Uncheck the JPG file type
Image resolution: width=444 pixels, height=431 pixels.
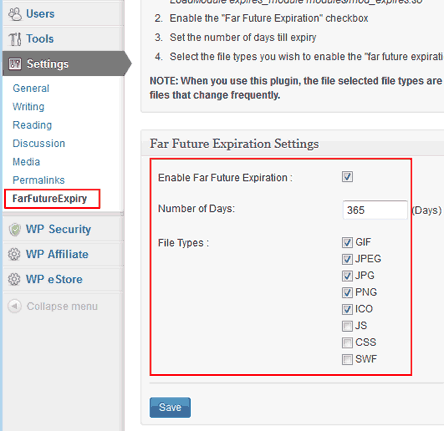347,276
